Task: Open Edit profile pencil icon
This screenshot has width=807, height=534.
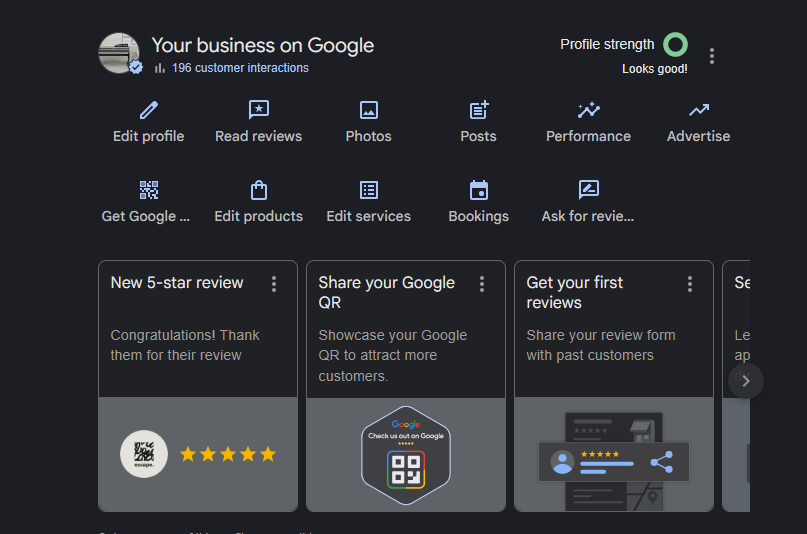Action: pyautogui.click(x=149, y=110)
